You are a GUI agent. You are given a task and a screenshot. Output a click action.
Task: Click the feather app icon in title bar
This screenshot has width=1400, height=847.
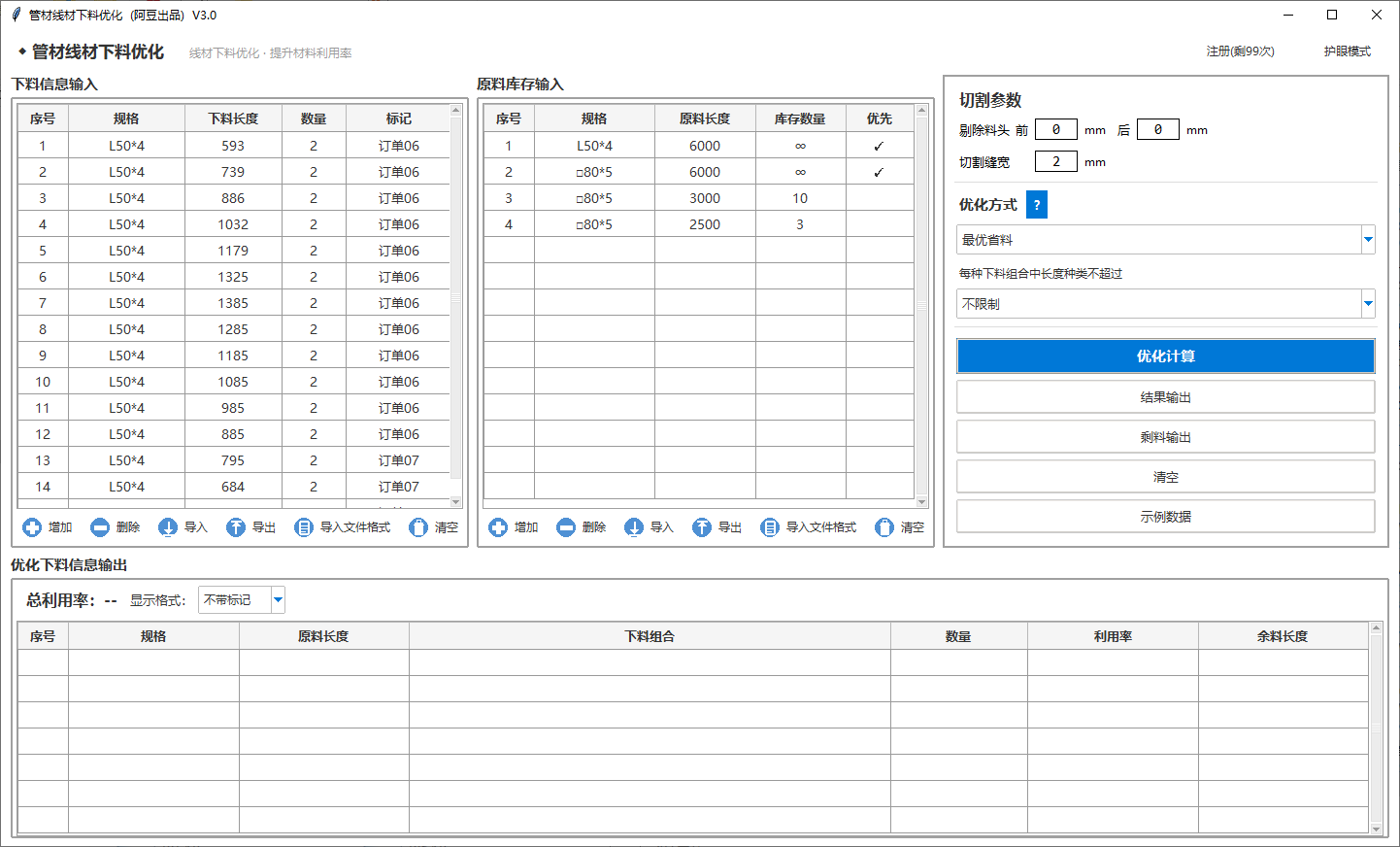[x=16, y=15]
